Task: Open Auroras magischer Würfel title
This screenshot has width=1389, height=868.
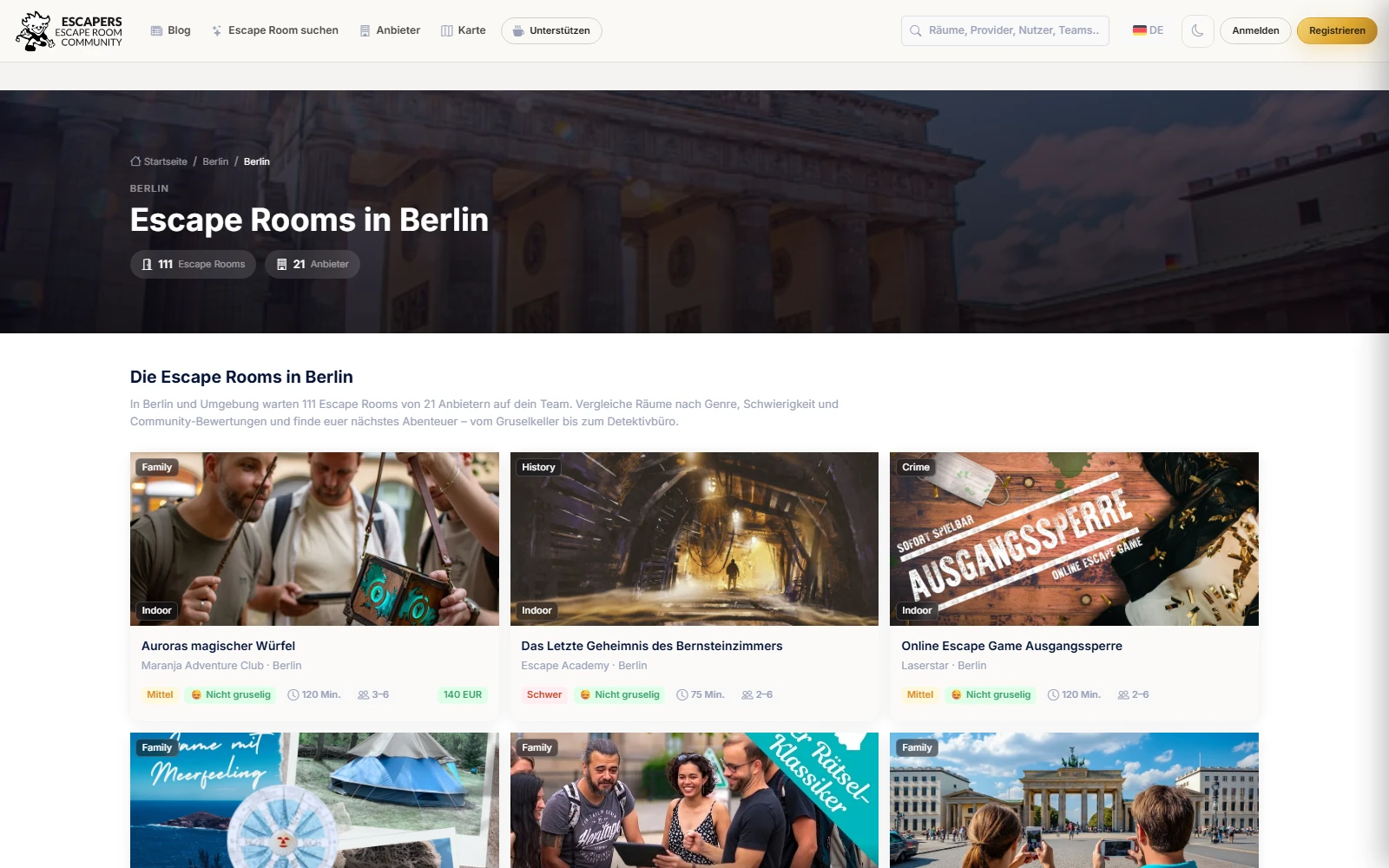Action: coord(218,646)
